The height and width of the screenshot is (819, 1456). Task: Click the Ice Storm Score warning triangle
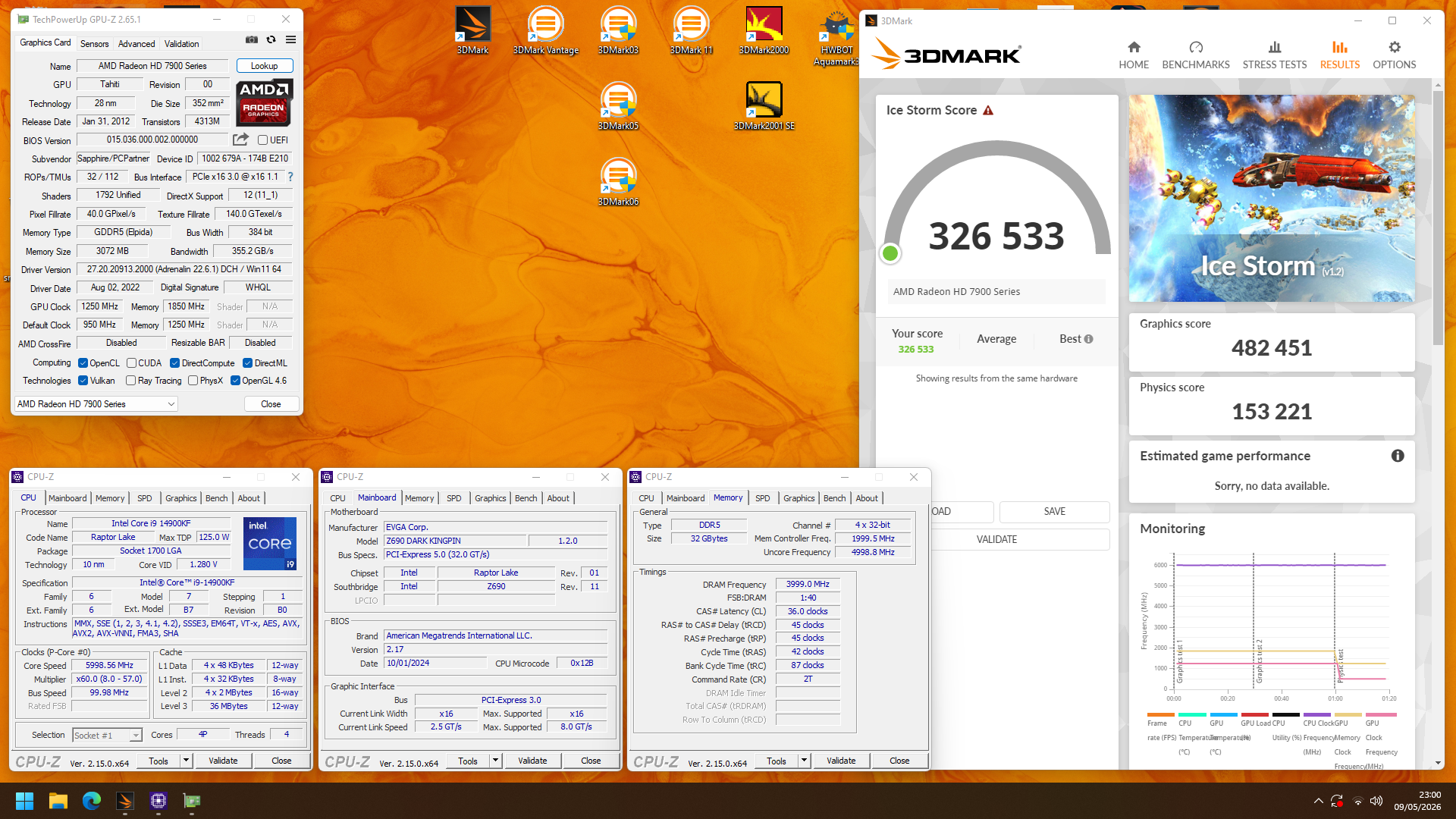[988, 111]
